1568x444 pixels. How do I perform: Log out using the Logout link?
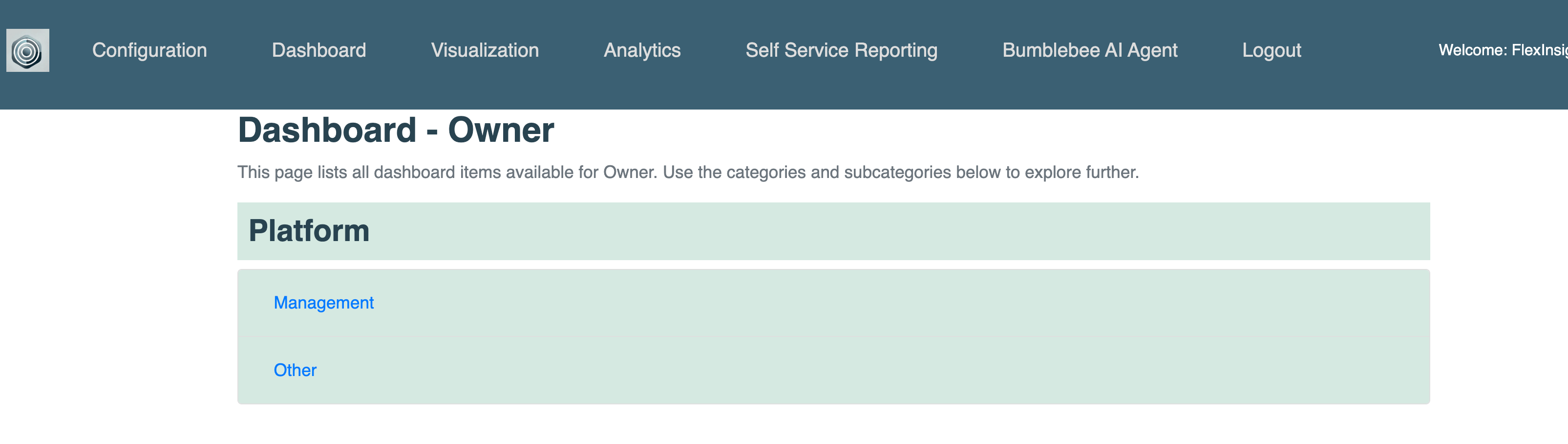(1271, 50)
